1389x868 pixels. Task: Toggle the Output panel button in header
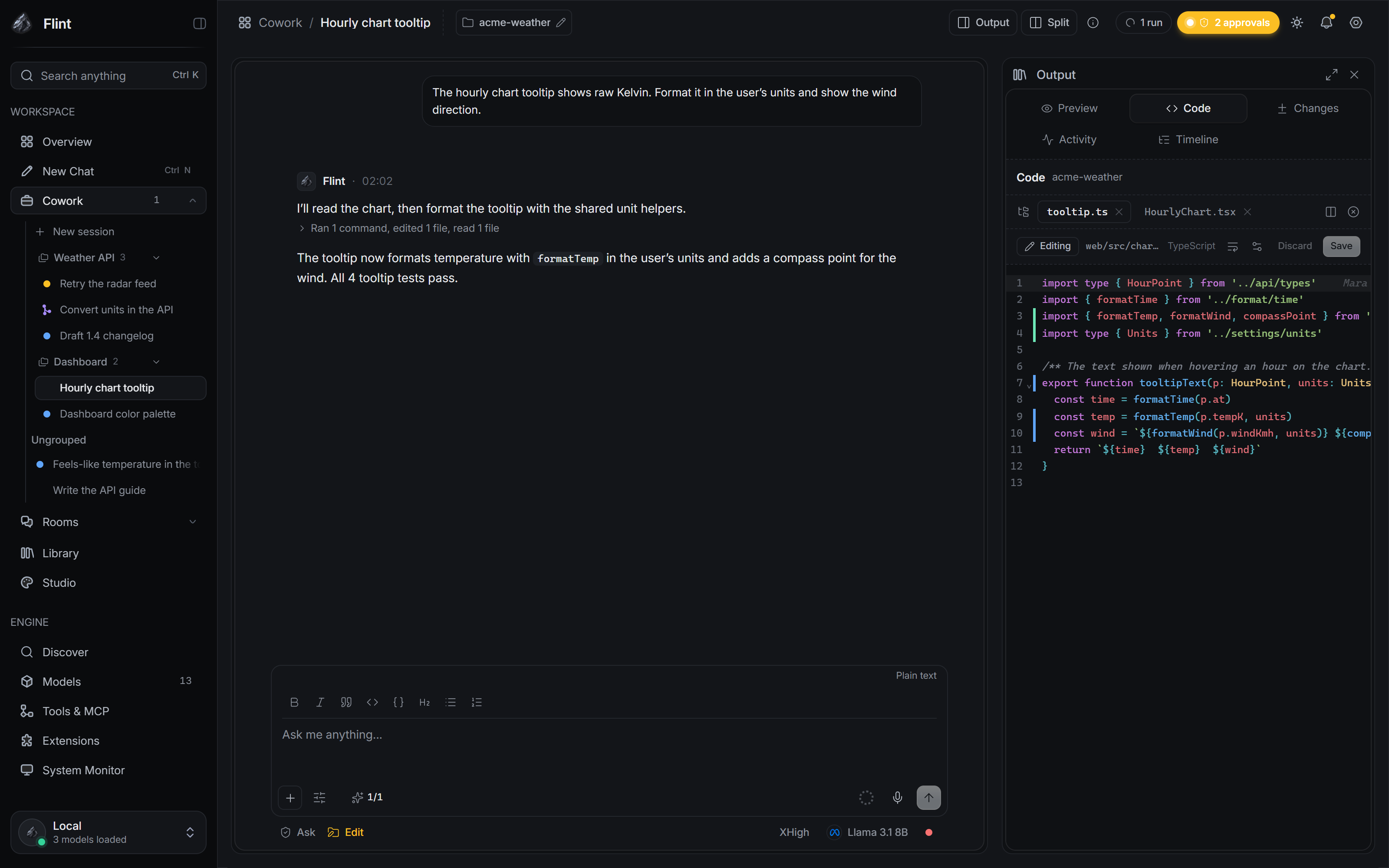tap(983, 23)
